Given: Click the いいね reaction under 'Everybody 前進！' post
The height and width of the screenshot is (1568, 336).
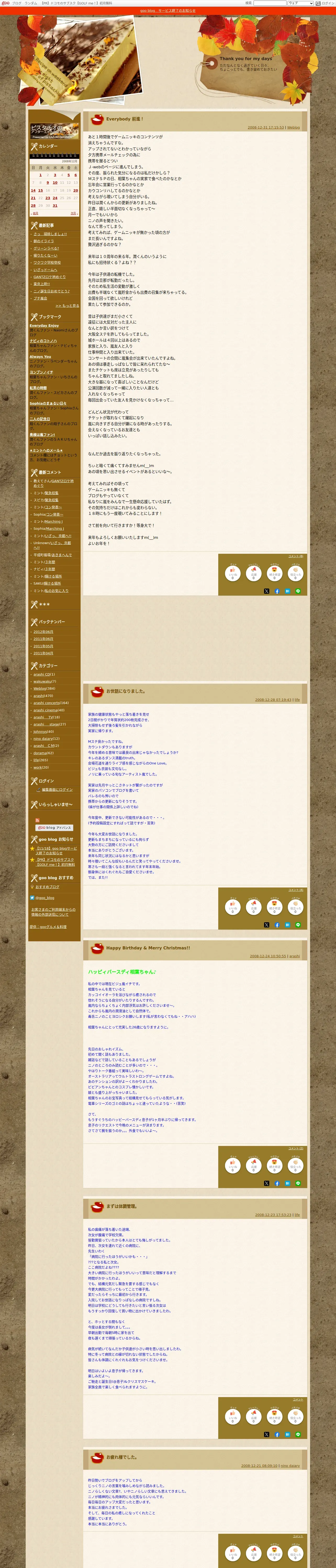Looking at the screenshot, I should coord(232,573).
